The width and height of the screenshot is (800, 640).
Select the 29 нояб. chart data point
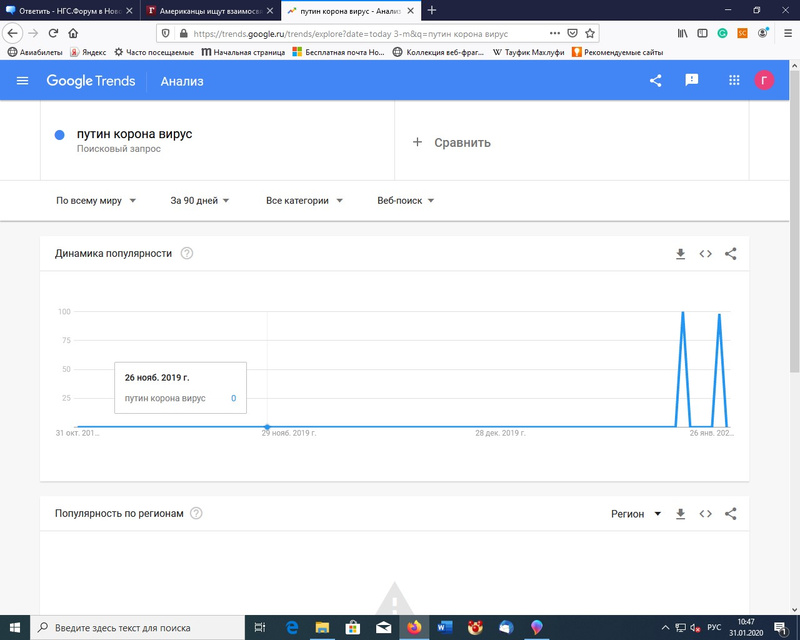(x=267, y=427)
